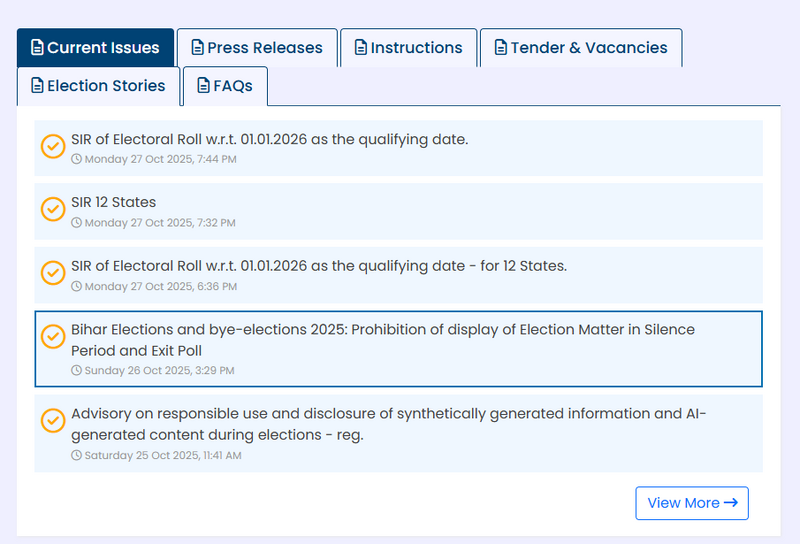Switch to the Press Releases tab
800x544 pixels.
257,48
